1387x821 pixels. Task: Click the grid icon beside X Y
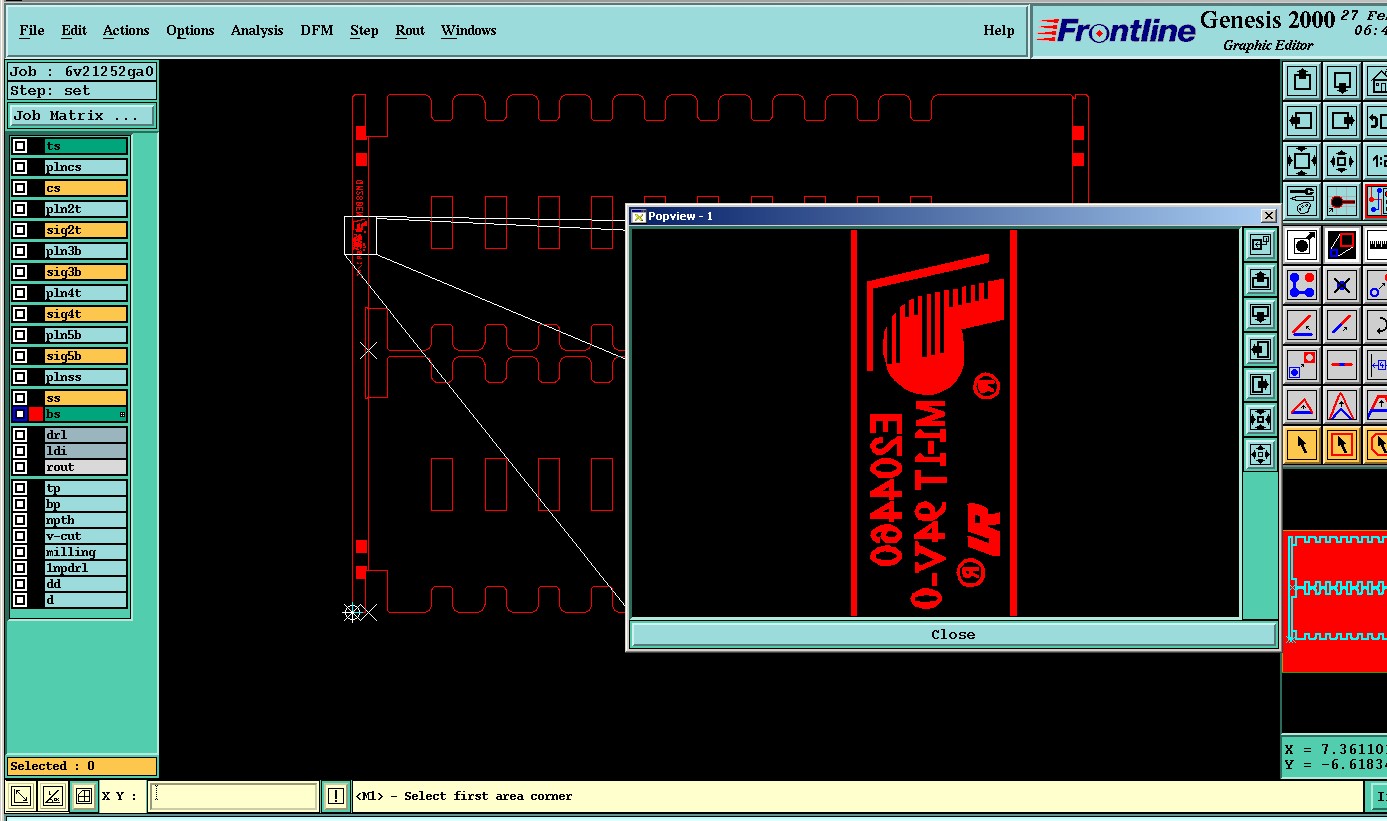pos(84,796)
